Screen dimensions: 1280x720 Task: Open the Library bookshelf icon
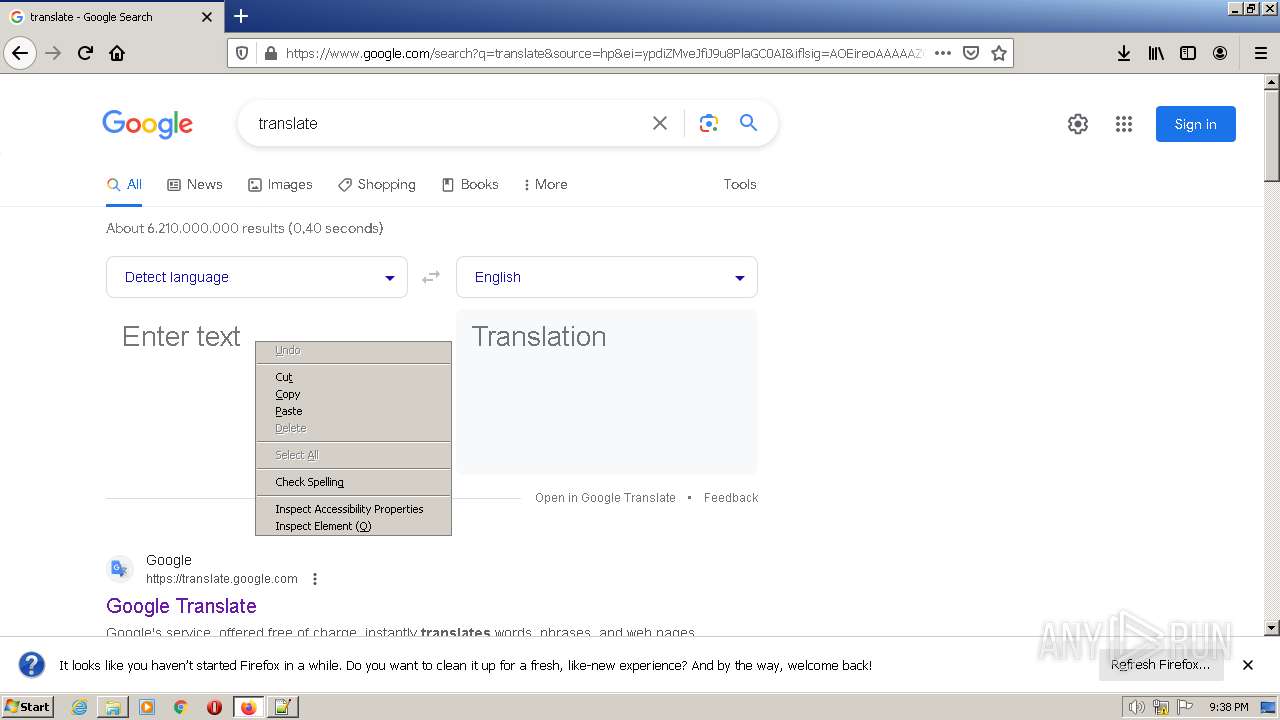point(1156,53)
